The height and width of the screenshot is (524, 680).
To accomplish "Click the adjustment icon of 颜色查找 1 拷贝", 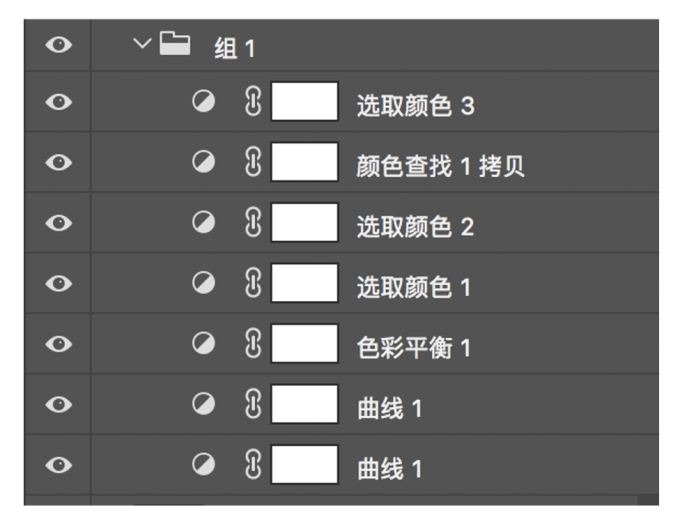I will coord(203,164).
